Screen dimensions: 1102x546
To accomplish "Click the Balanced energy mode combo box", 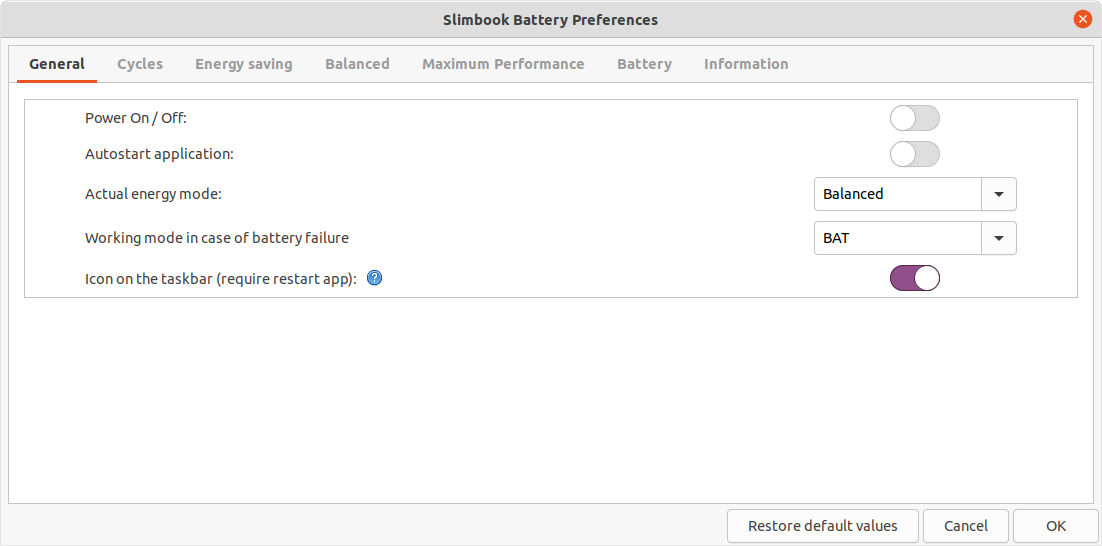I will (897, 194).
